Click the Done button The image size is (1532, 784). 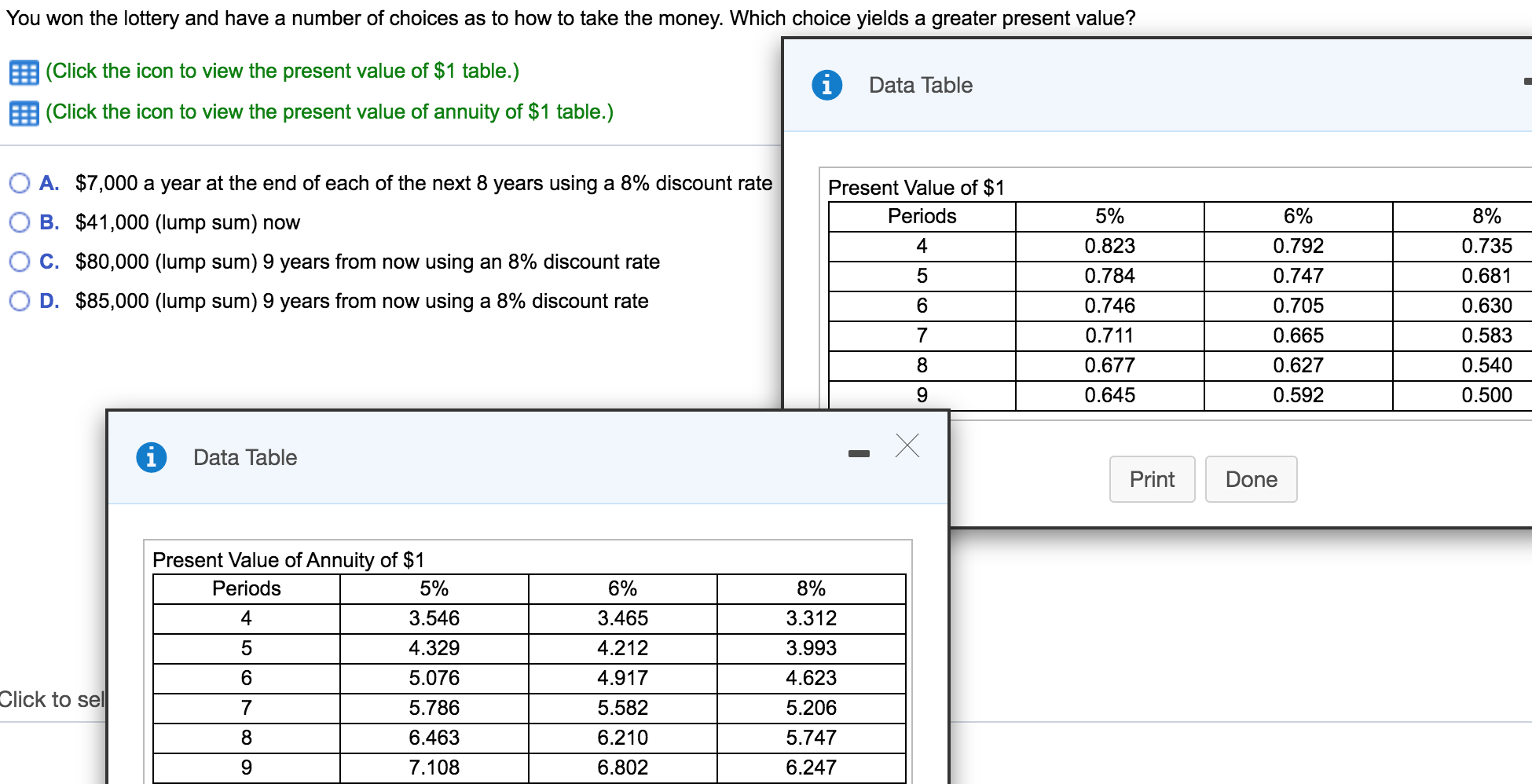tap(1251, 479)
